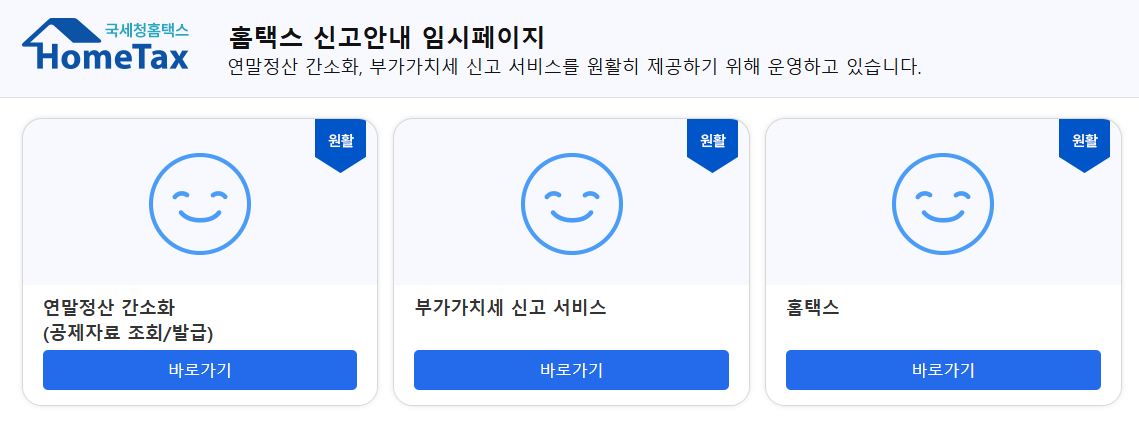Click the page description sentence under heading
The height and width of the screenshot is (427, 1139).
(575, 67)
